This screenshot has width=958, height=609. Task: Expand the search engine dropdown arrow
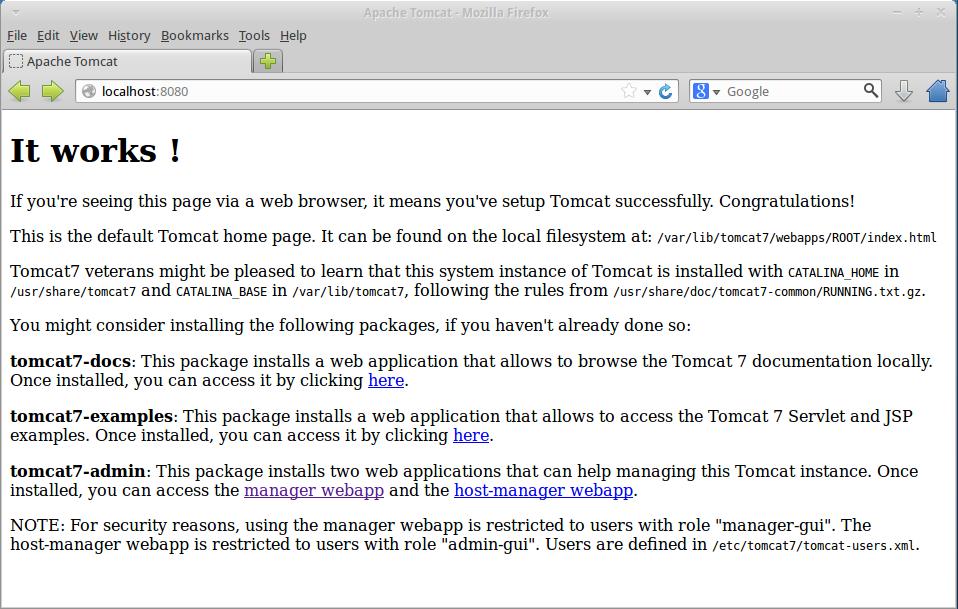pos(716,92)
